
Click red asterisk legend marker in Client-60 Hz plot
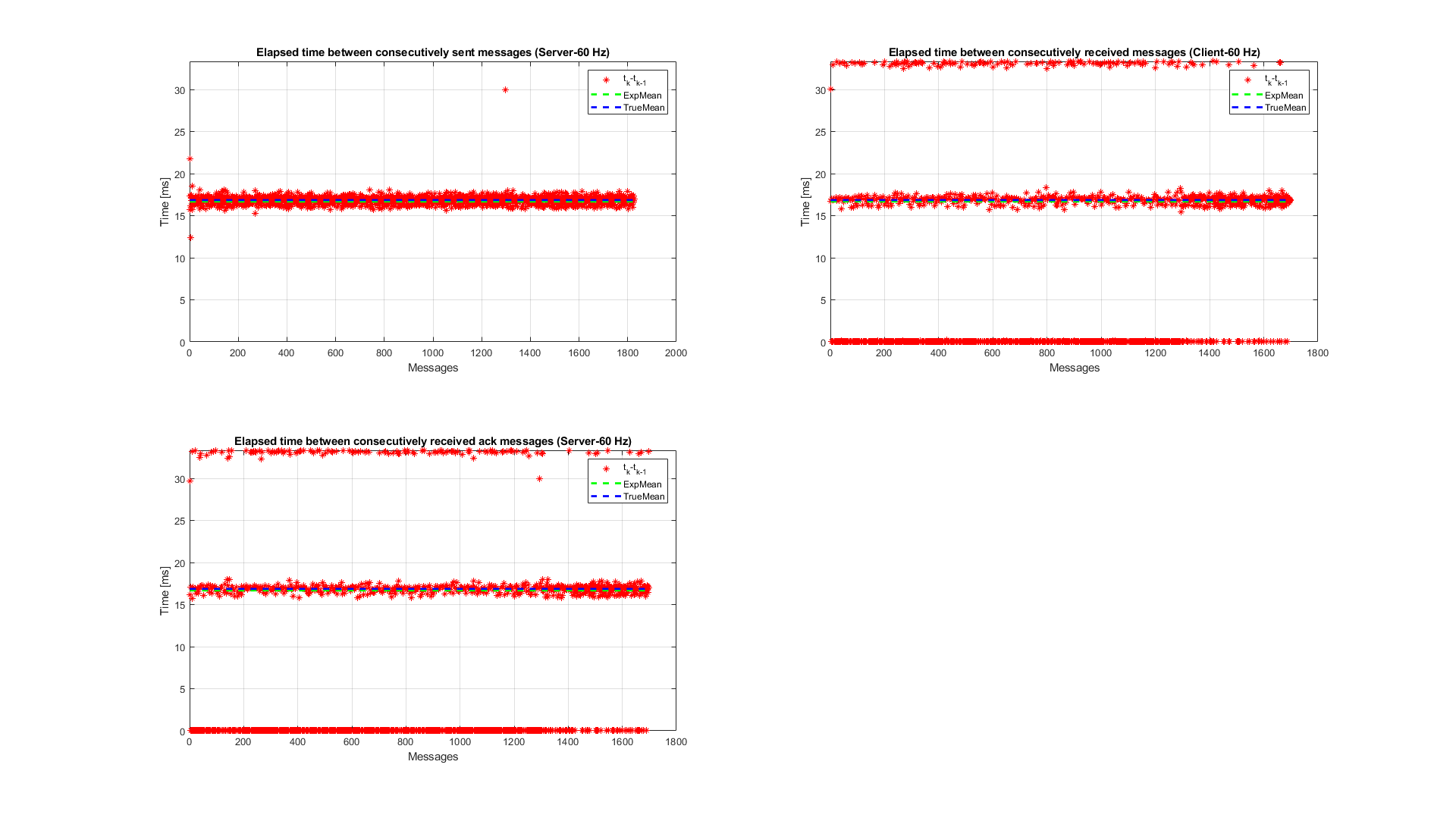click(x=1247, y=80)
